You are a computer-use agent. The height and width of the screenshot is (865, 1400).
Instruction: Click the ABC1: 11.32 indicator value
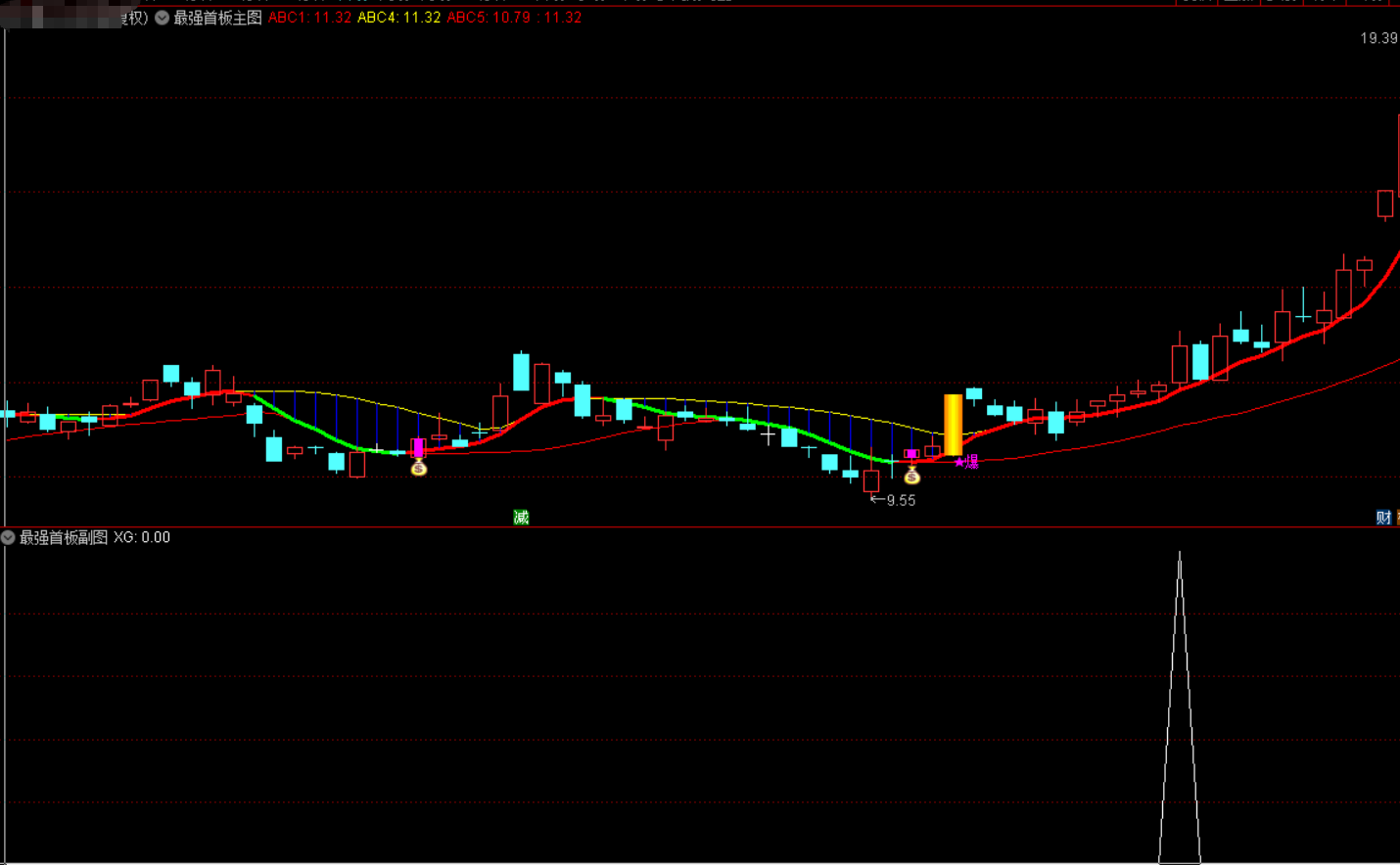point(309,18)
